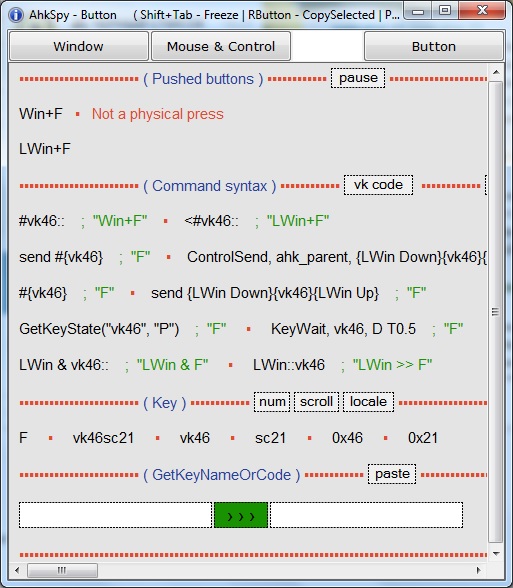Click the vertical scrollbar thumb
Screen dimensions: 513x588
click(x=496, y=312)
